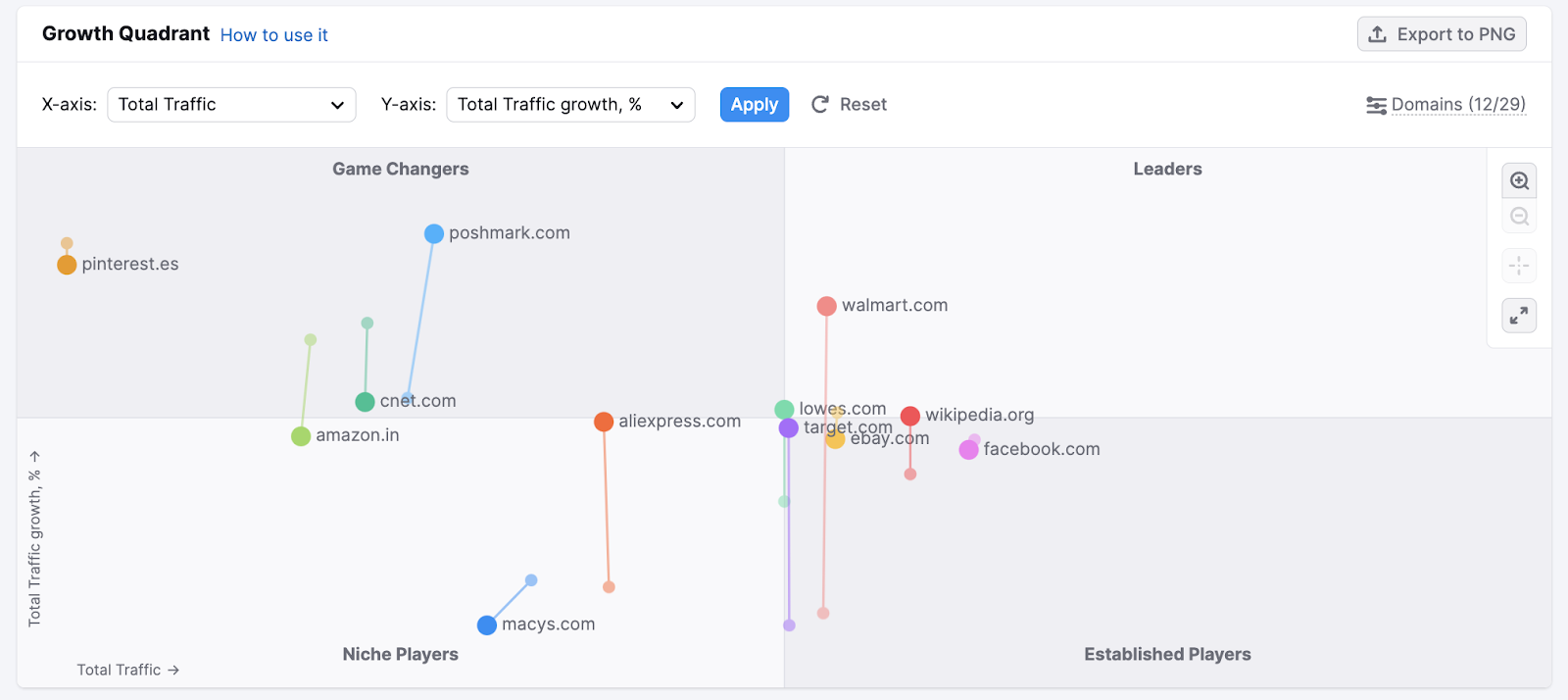Image resolution: width=1568 pixels, height=700 pixels.
Task: Click the Established Players quadrant label
Action: point(1167,654)
